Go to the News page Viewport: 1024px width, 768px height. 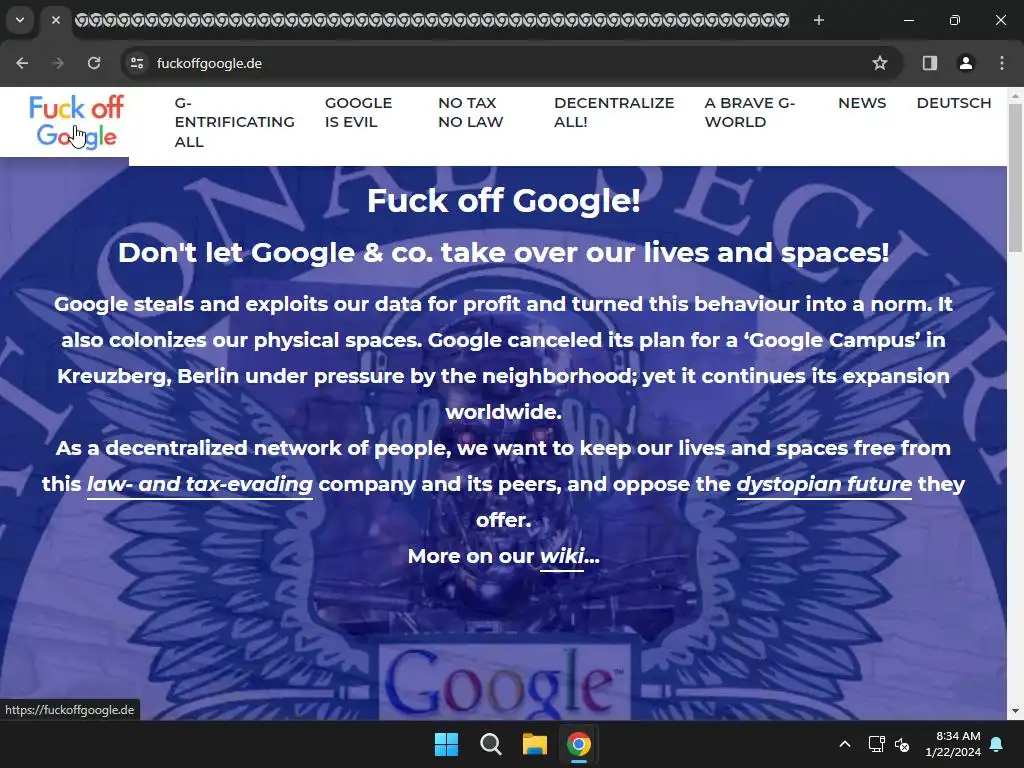(862, 103)
